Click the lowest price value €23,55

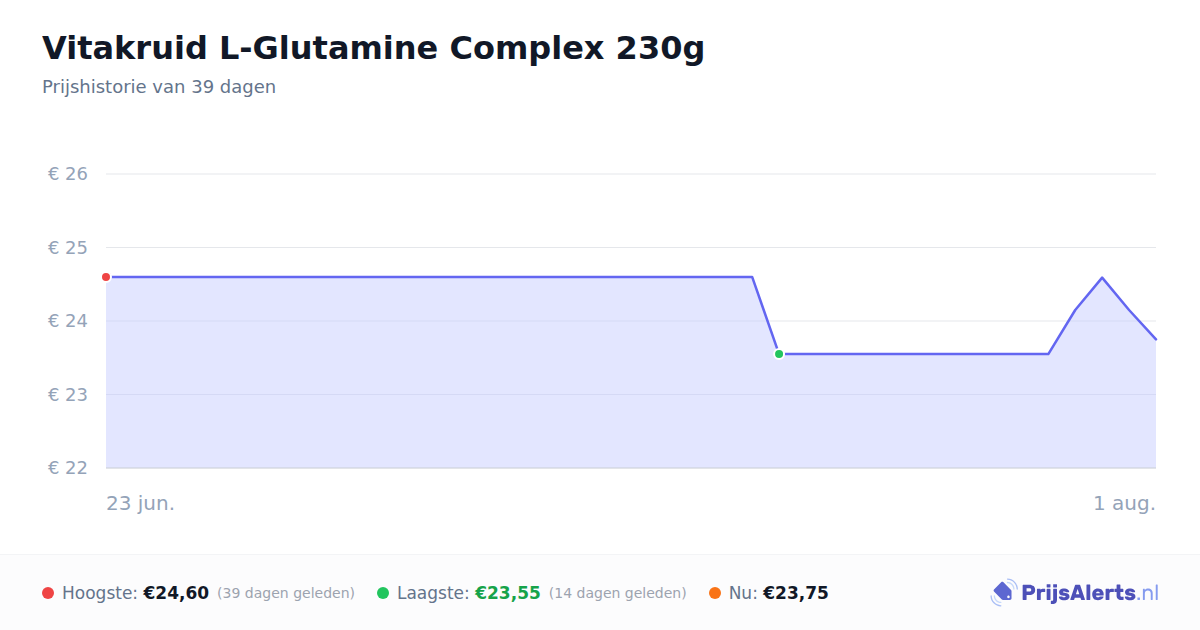508,593
